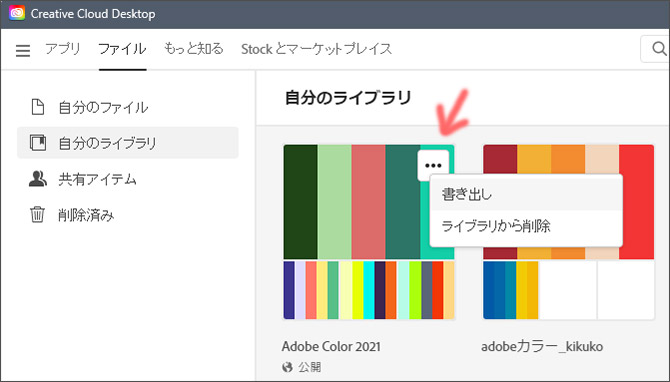Click dark green swatch in Adobe Color 2021
This screenshot has height=382, width=670.
pos(300,202)
